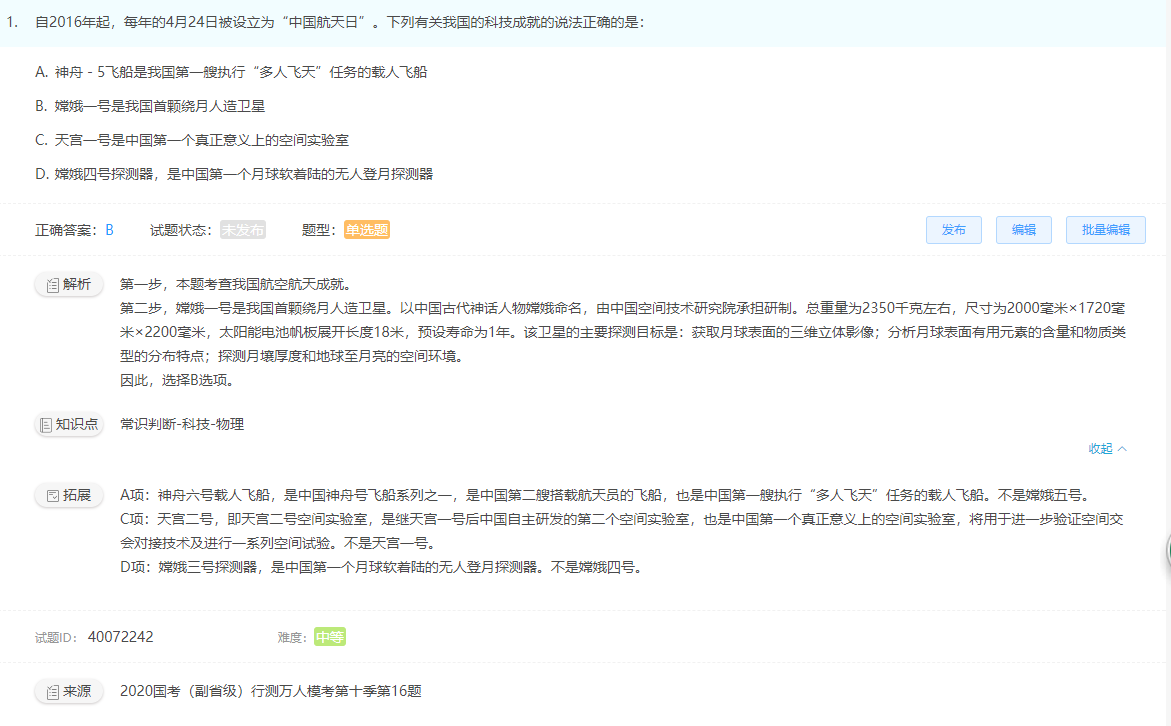The image size is (1171, 726).
Task: Click the 第一步 analysis line
Action: click(236, 285)
